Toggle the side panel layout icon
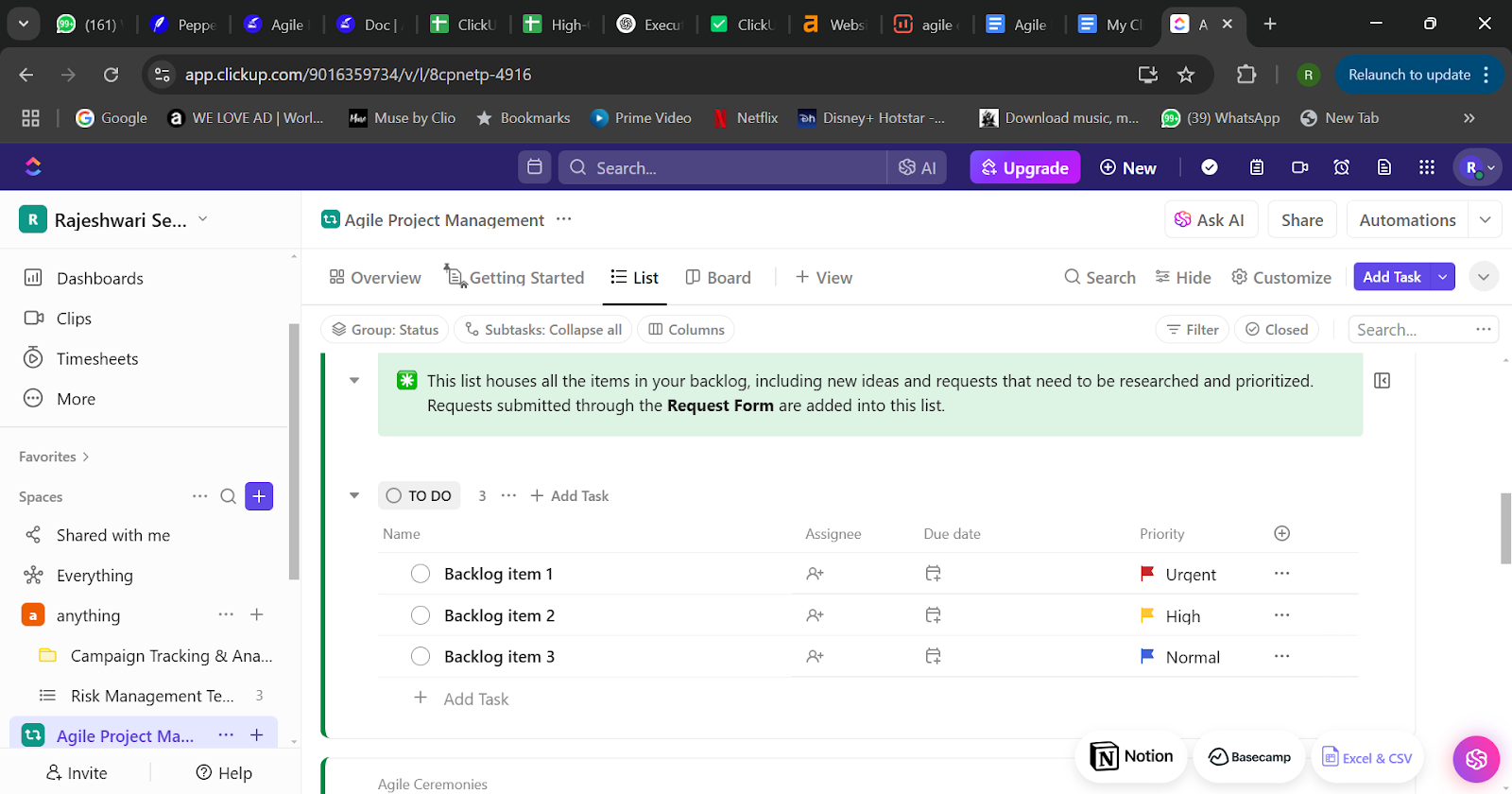1512x794 pixels. pyautogui.click(x=1383, y=380)
